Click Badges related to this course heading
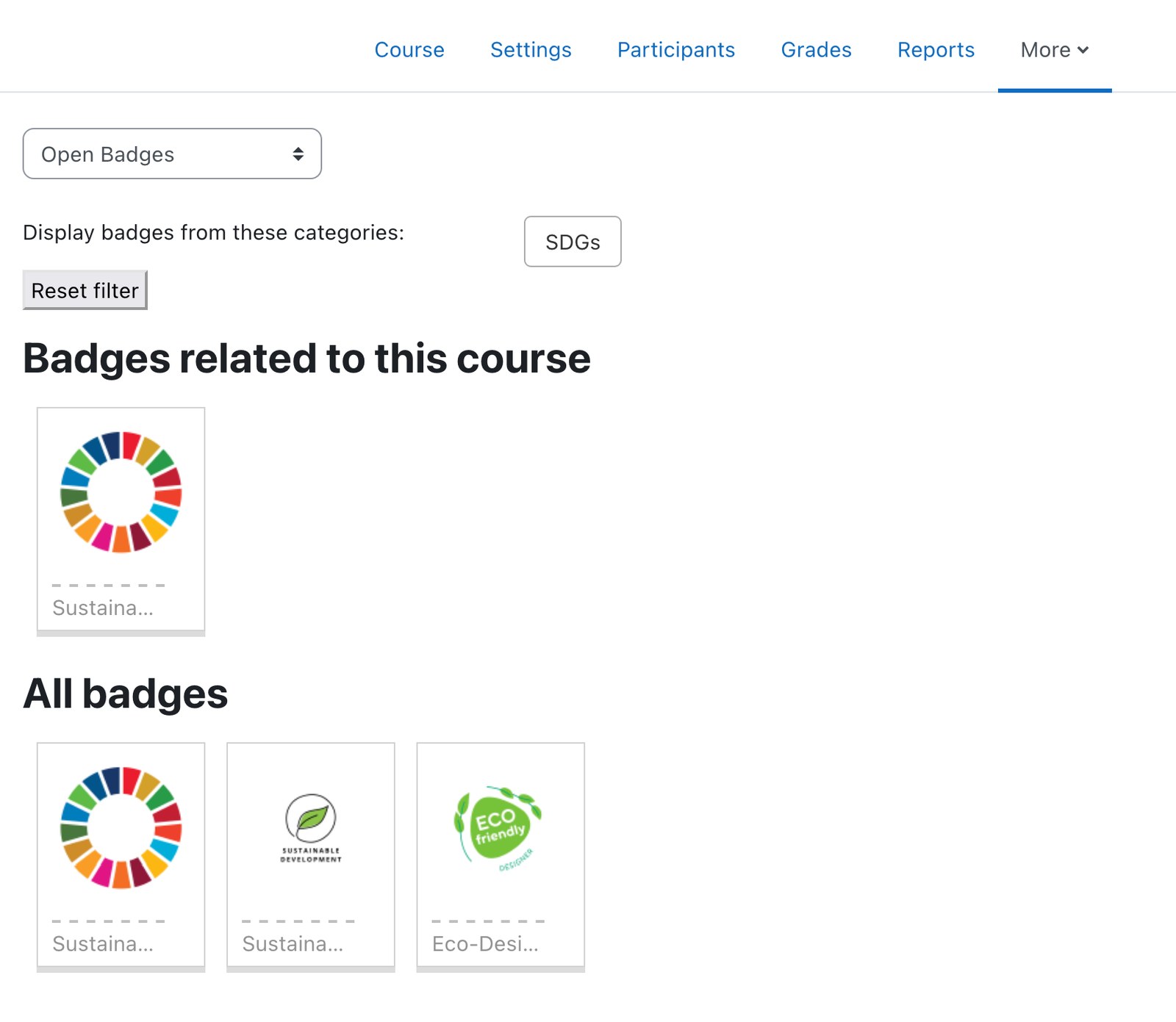The image size is (1176, 1022). (306, 359)
